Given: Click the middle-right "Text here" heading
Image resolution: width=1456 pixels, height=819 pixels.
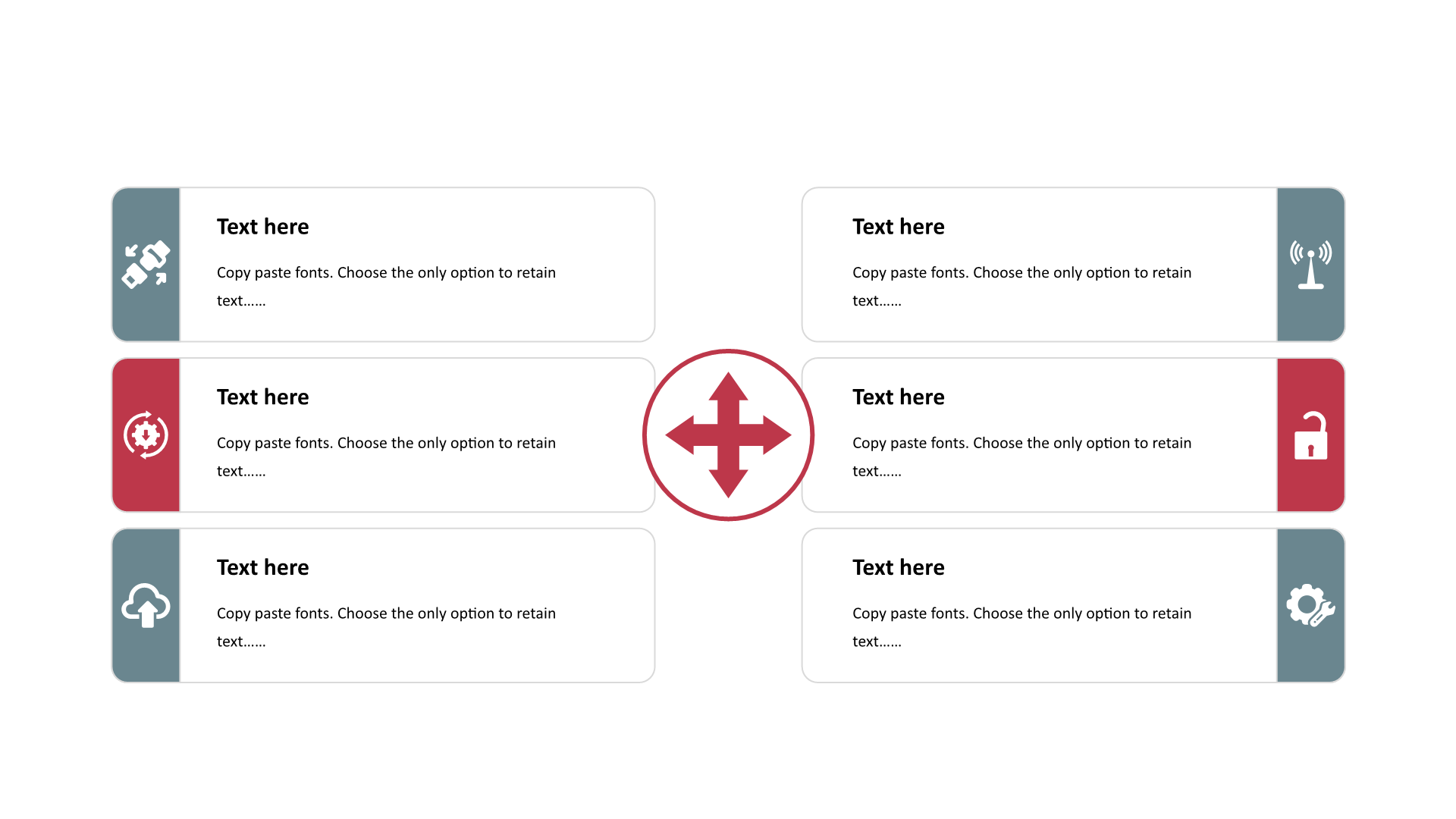Looking at the screenshot, I should point(898,397).
